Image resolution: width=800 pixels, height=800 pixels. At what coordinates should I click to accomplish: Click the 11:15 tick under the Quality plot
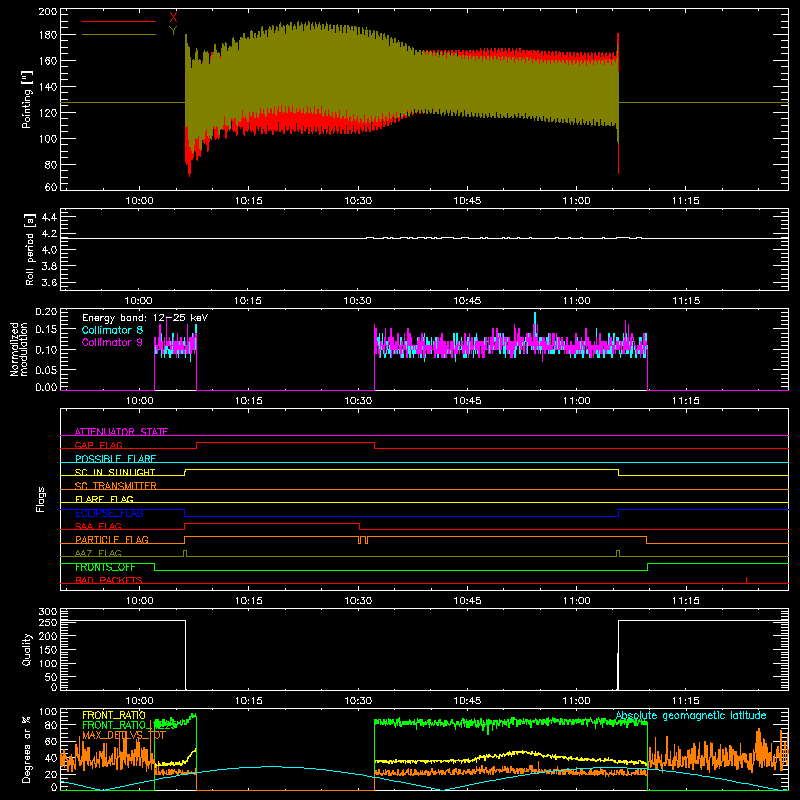coord(686,701)
